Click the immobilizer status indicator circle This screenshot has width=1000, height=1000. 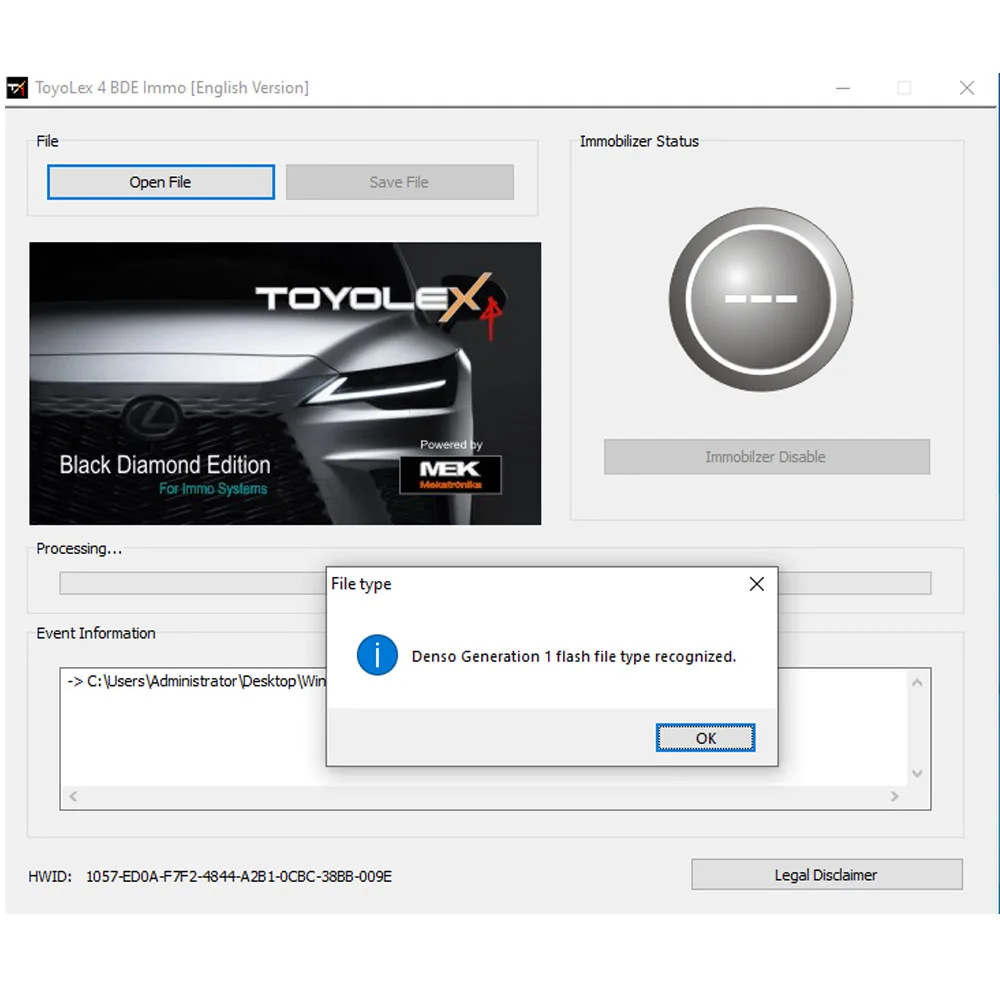pyautogui.click(x=760, y=298)
